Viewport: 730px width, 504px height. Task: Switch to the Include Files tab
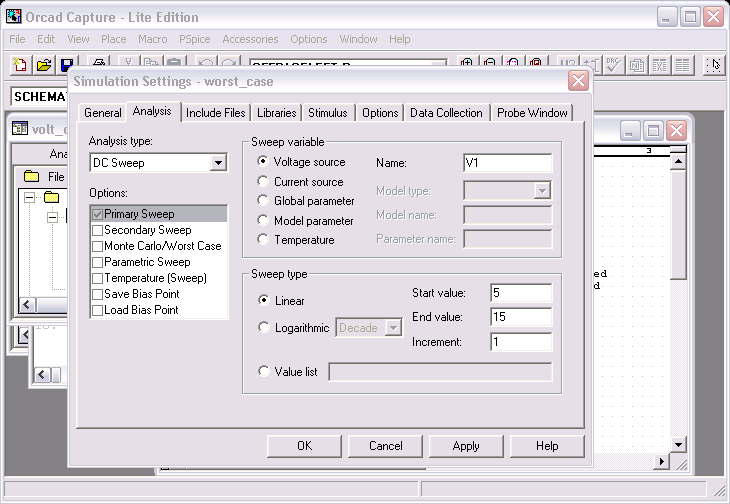point(216,113)
